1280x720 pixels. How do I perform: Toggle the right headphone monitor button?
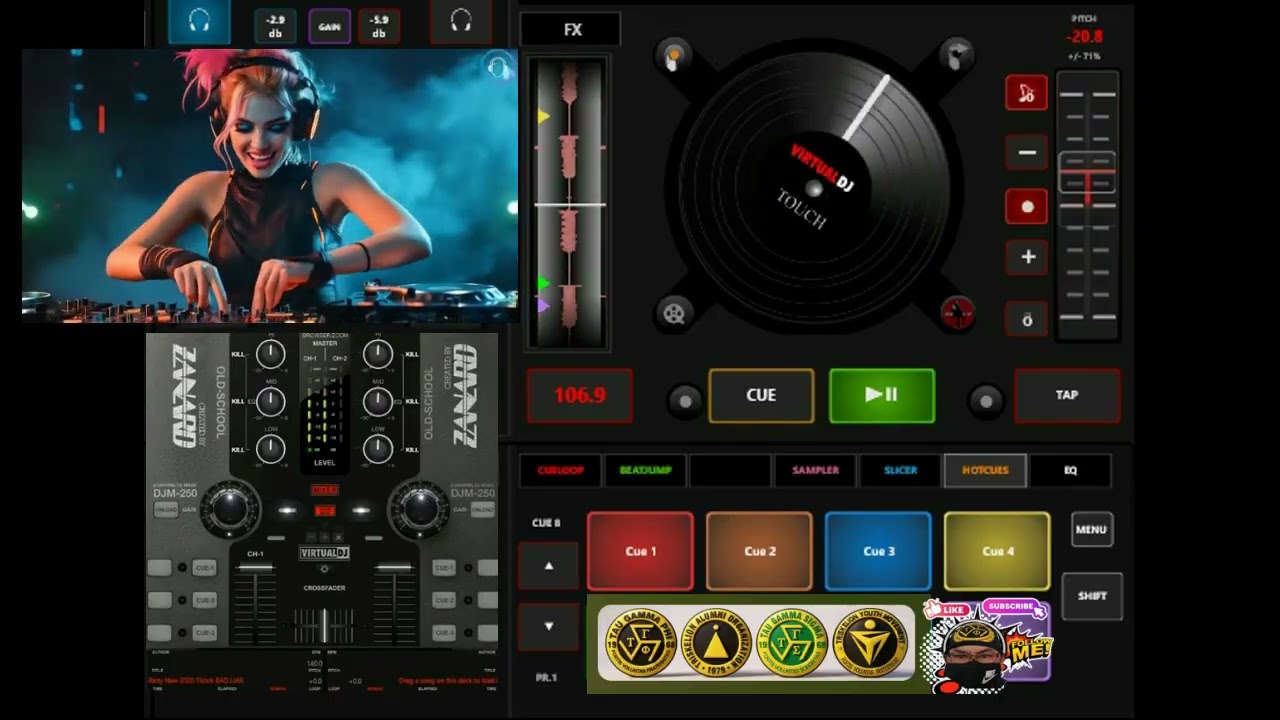460,21
